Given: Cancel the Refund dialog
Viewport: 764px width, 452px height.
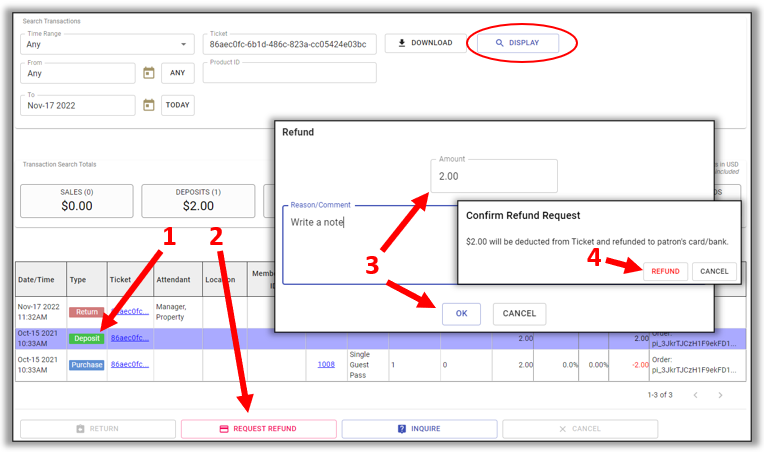Looking at the screenshot, I should pyautogui.click(x=519, y=313).
